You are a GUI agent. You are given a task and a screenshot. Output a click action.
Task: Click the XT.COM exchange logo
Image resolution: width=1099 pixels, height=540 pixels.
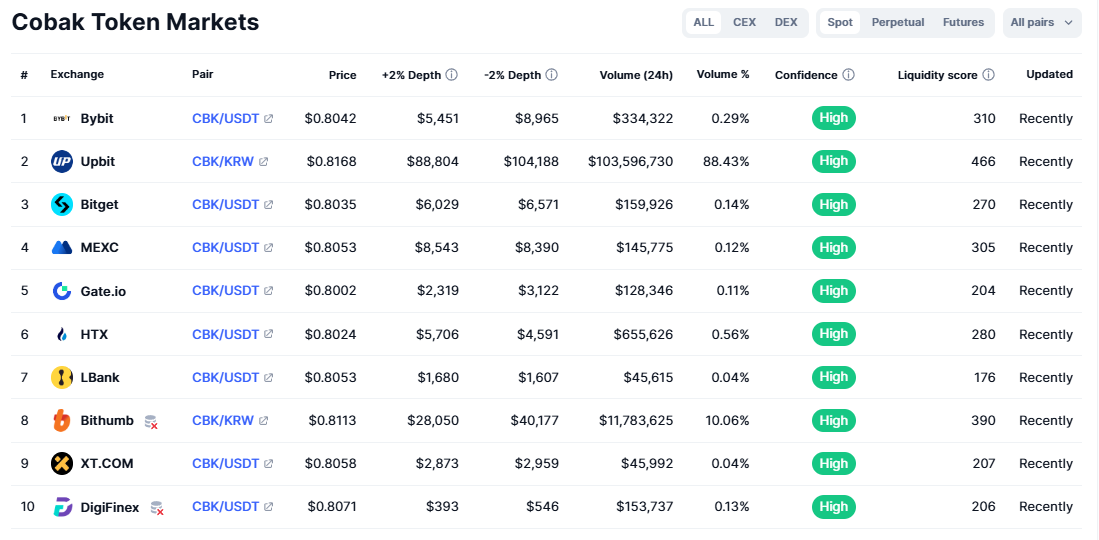coord(62,464)
